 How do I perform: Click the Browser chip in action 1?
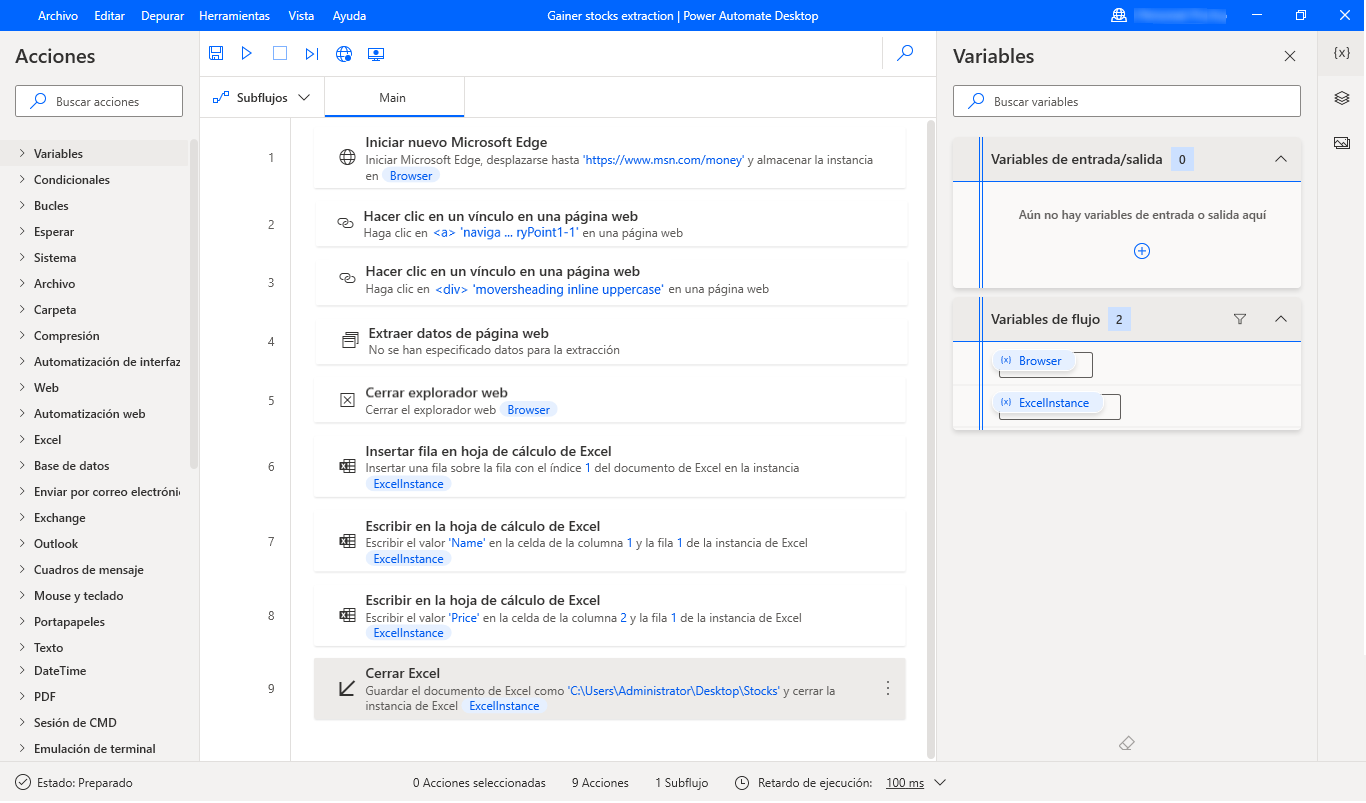[x=411, y=176]
